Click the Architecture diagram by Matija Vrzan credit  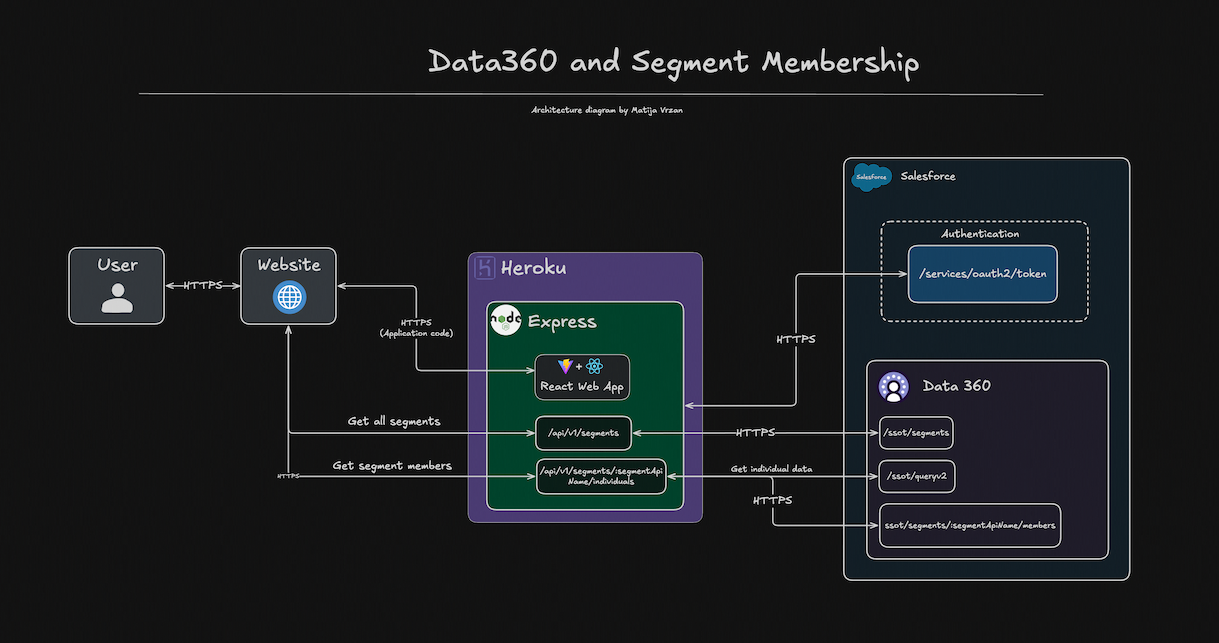[607, 111]
